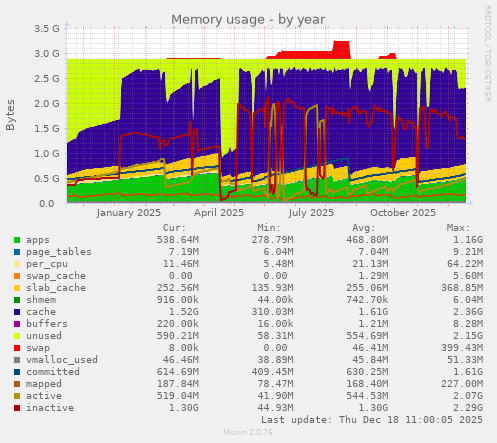Click the 'buffers' legend label
This screenshot has height=443, width=497.
click(47, 324)
